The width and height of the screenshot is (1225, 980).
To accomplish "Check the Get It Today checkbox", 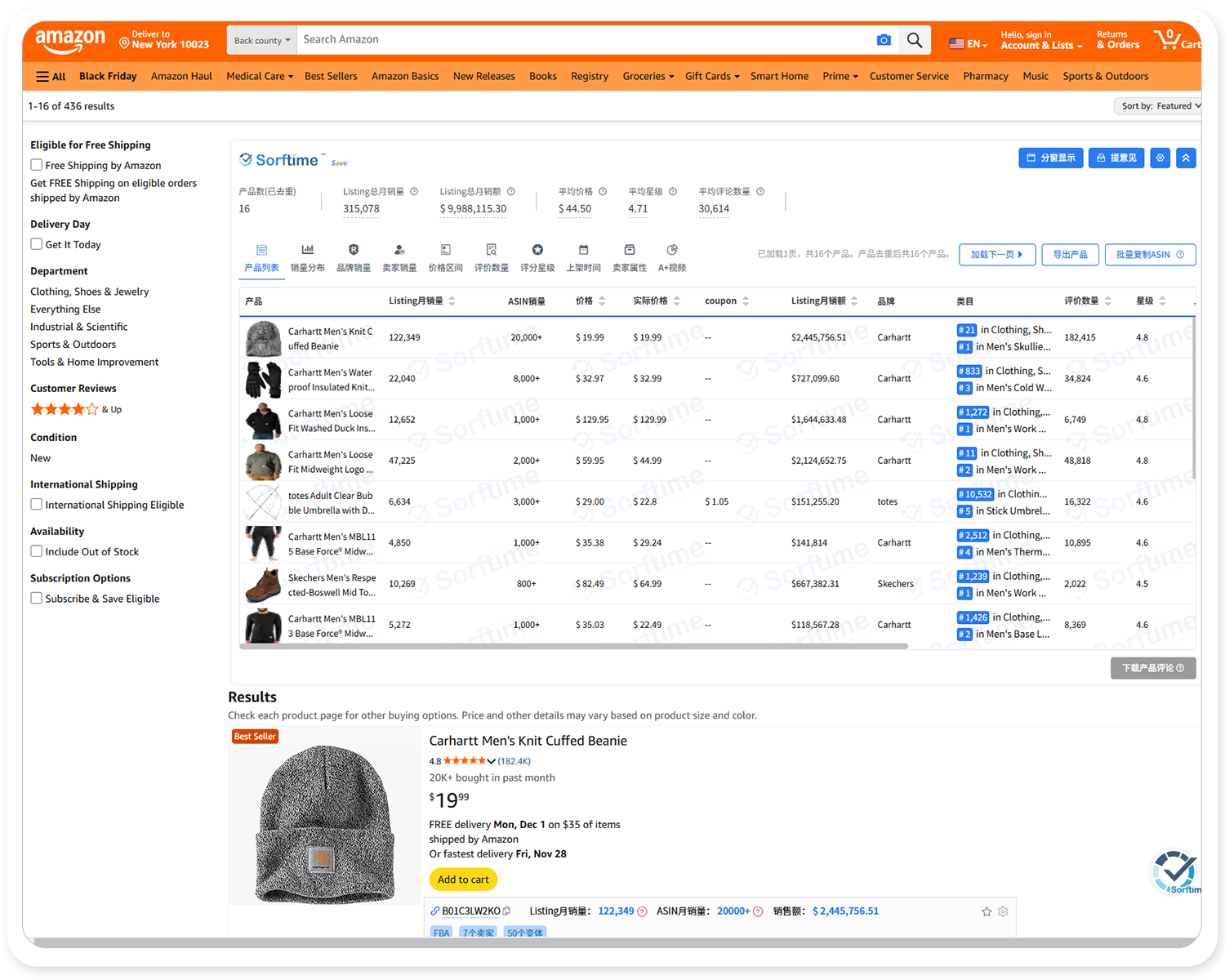I will [37, 244].
